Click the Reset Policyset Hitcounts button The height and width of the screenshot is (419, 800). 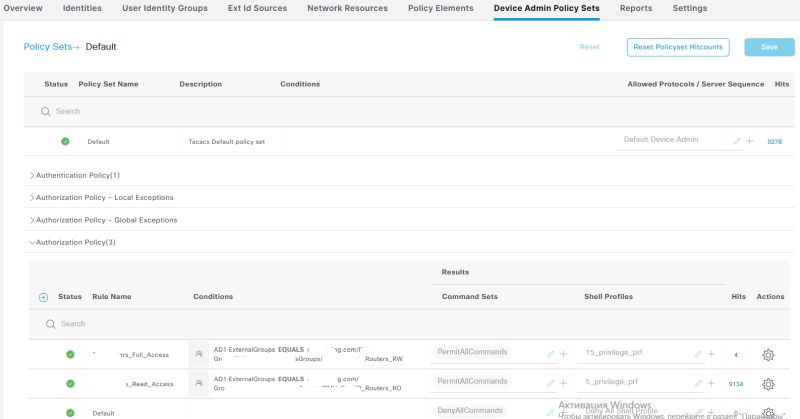click(677, 47)
